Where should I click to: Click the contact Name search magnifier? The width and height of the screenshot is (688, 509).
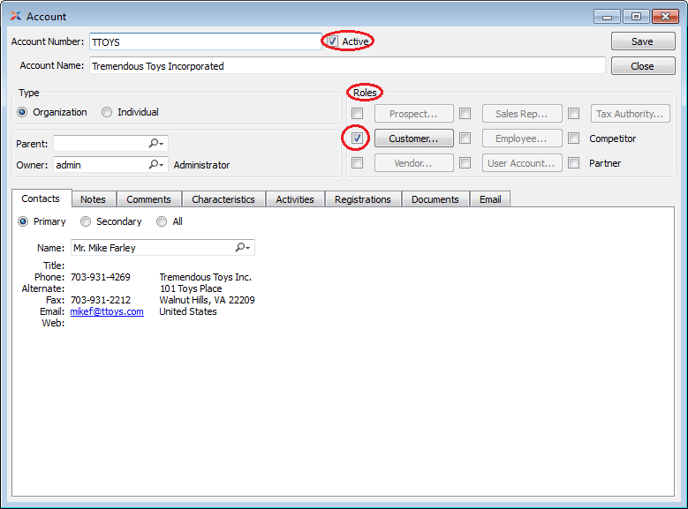pos(243,248)
